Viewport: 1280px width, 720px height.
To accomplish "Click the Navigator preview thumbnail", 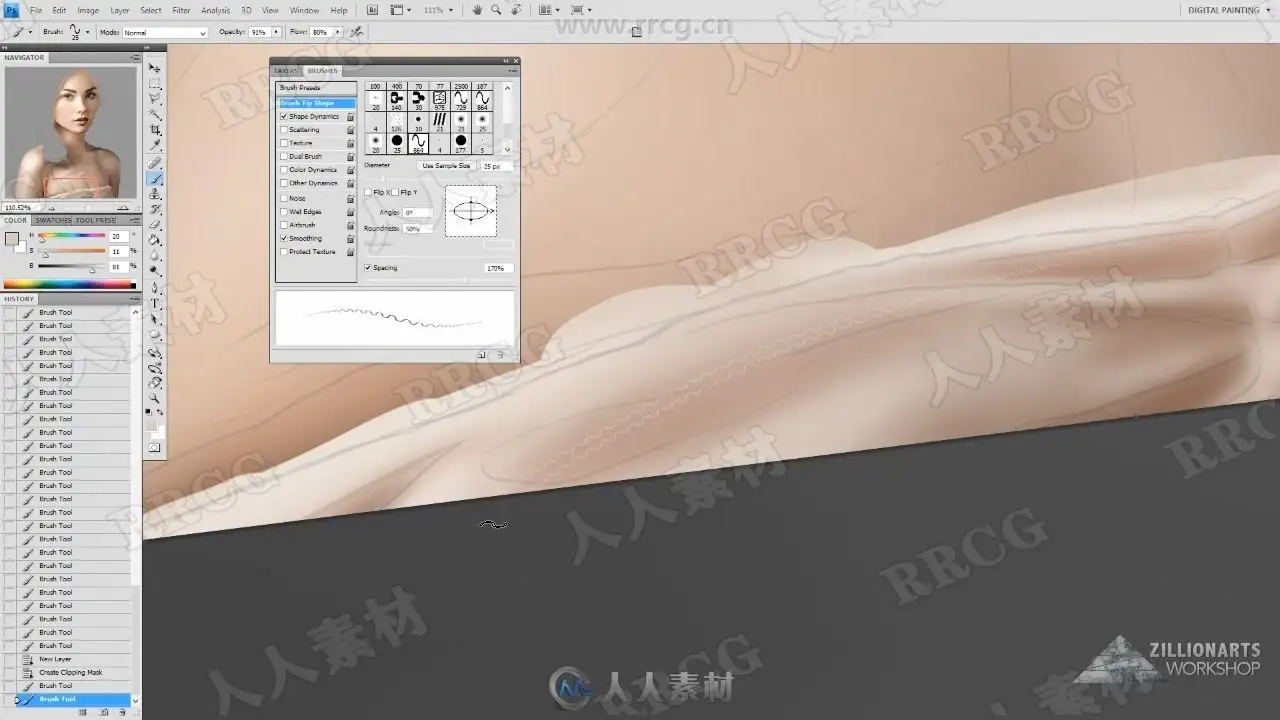I will pyautogui.click(x=70, y=132).
